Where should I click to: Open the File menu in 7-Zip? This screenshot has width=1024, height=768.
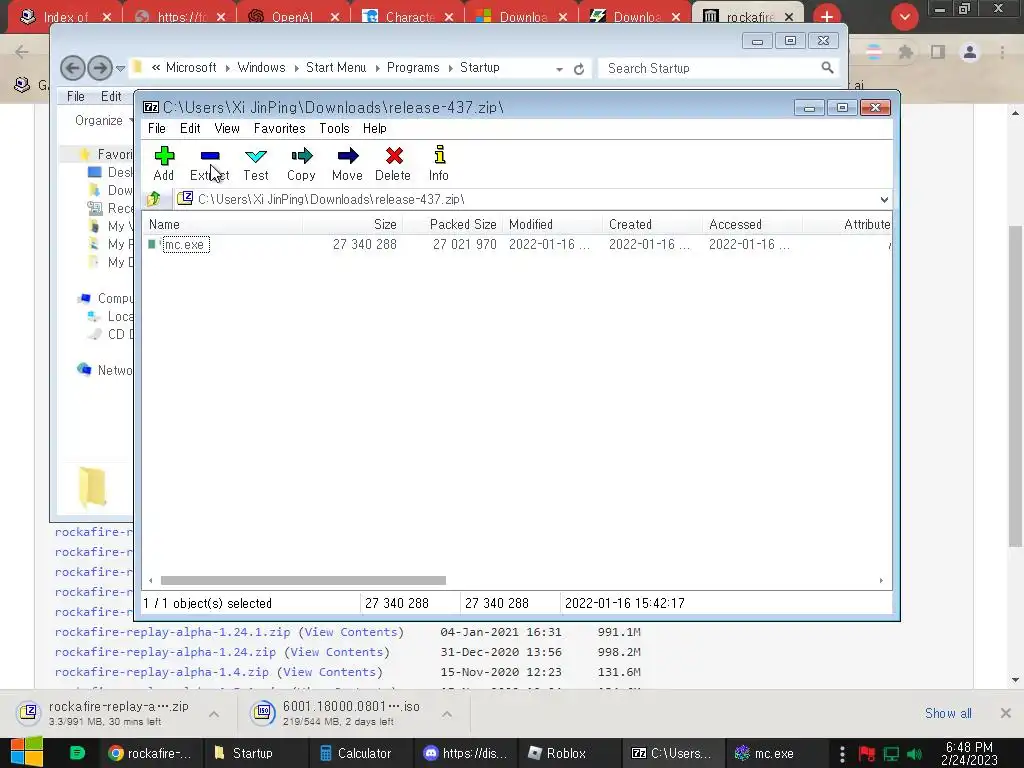(157, 129)
